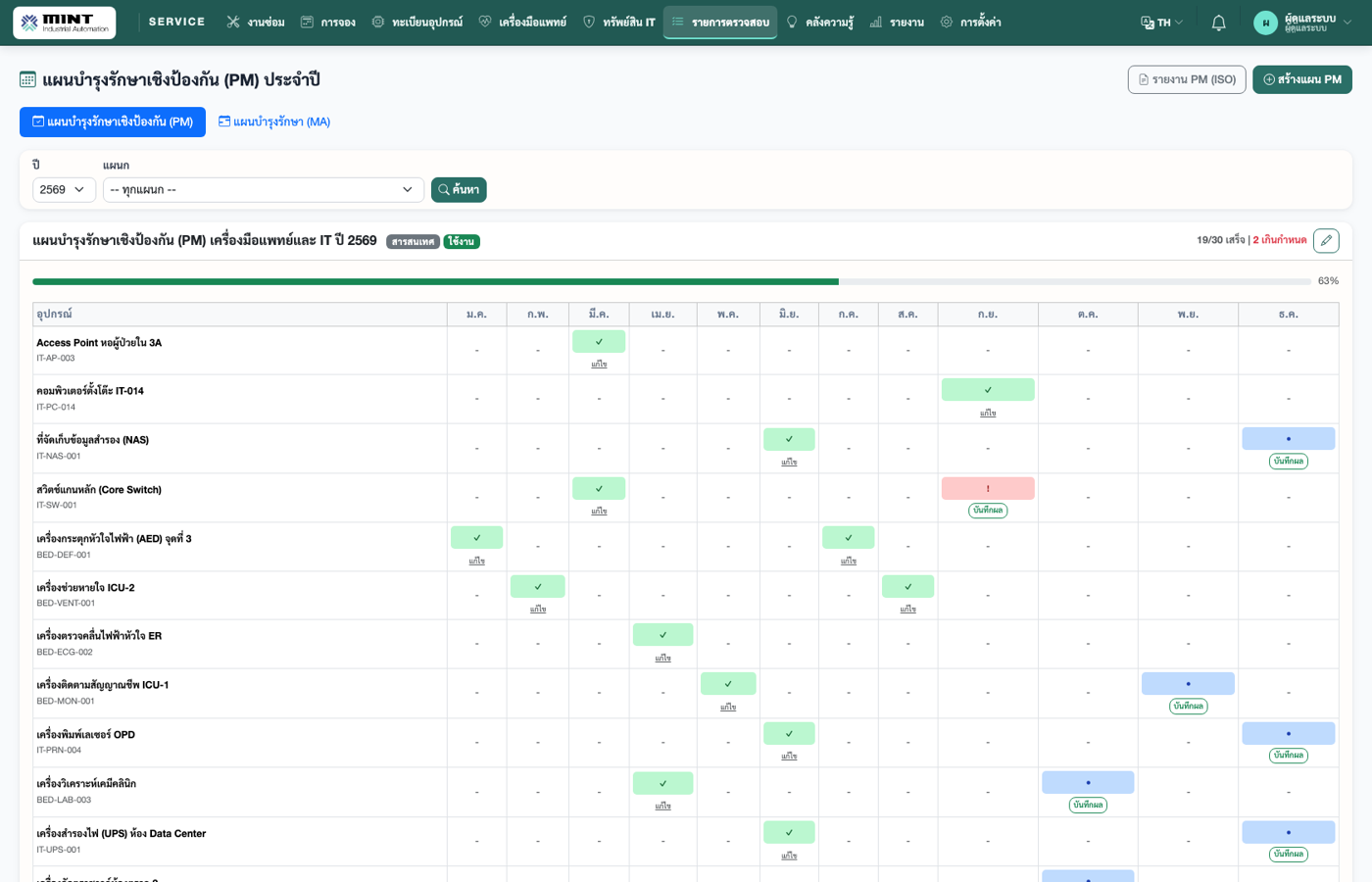This screenshot has width=1372, height=882.
Task: Open the ทรัพย์สิน IT menu item
Action: [x=619, y=23]
